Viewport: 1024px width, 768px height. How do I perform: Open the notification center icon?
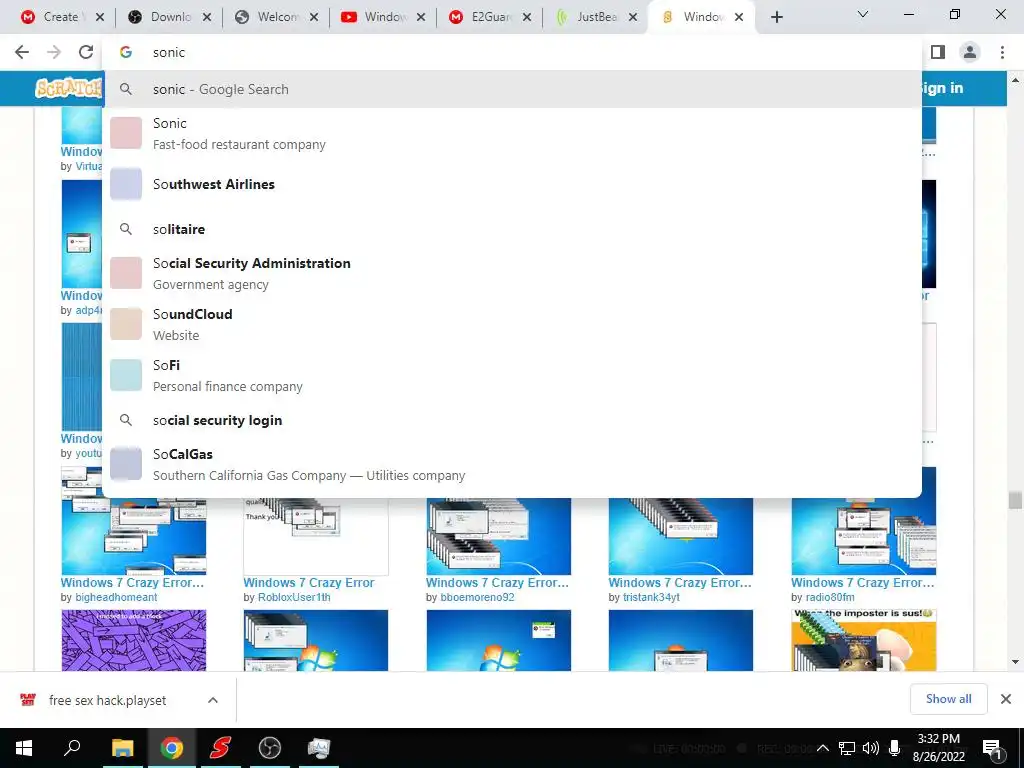(x=992, y=749)
